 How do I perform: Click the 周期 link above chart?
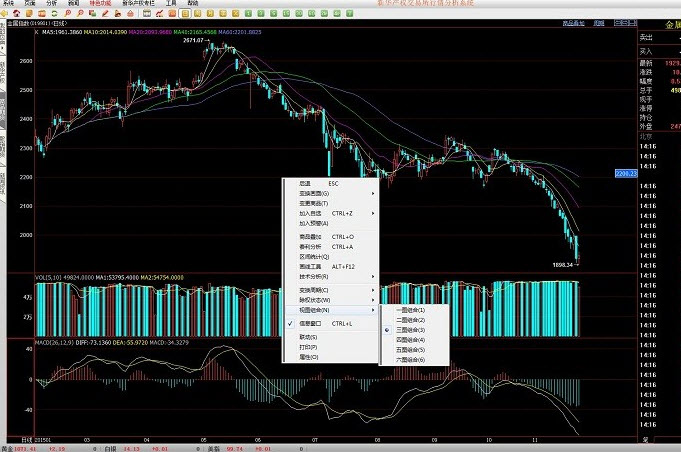(x=599, y=23)
